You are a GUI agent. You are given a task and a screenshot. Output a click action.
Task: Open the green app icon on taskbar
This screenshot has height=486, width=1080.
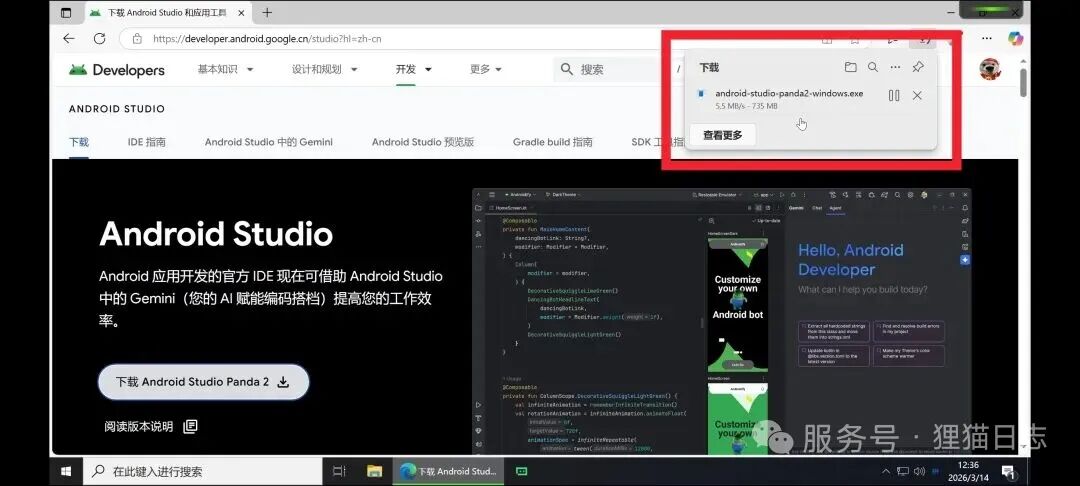[521, 472]
